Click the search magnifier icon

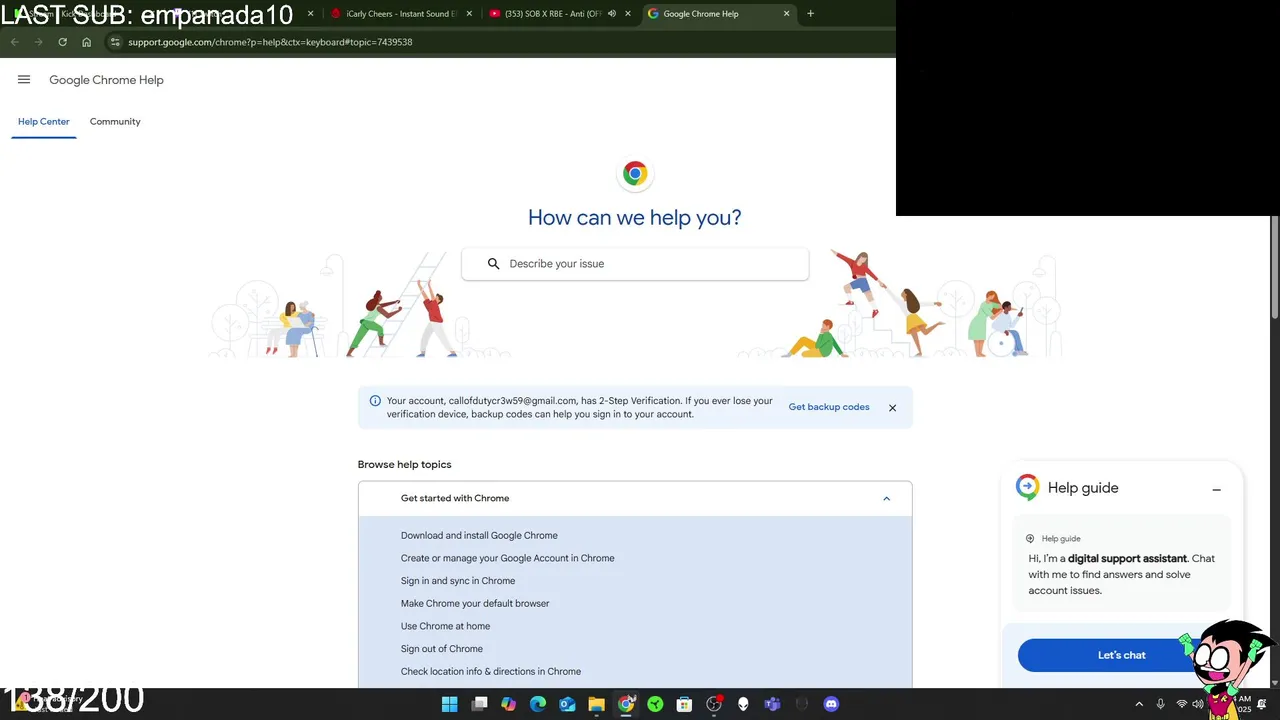point(493,264)
